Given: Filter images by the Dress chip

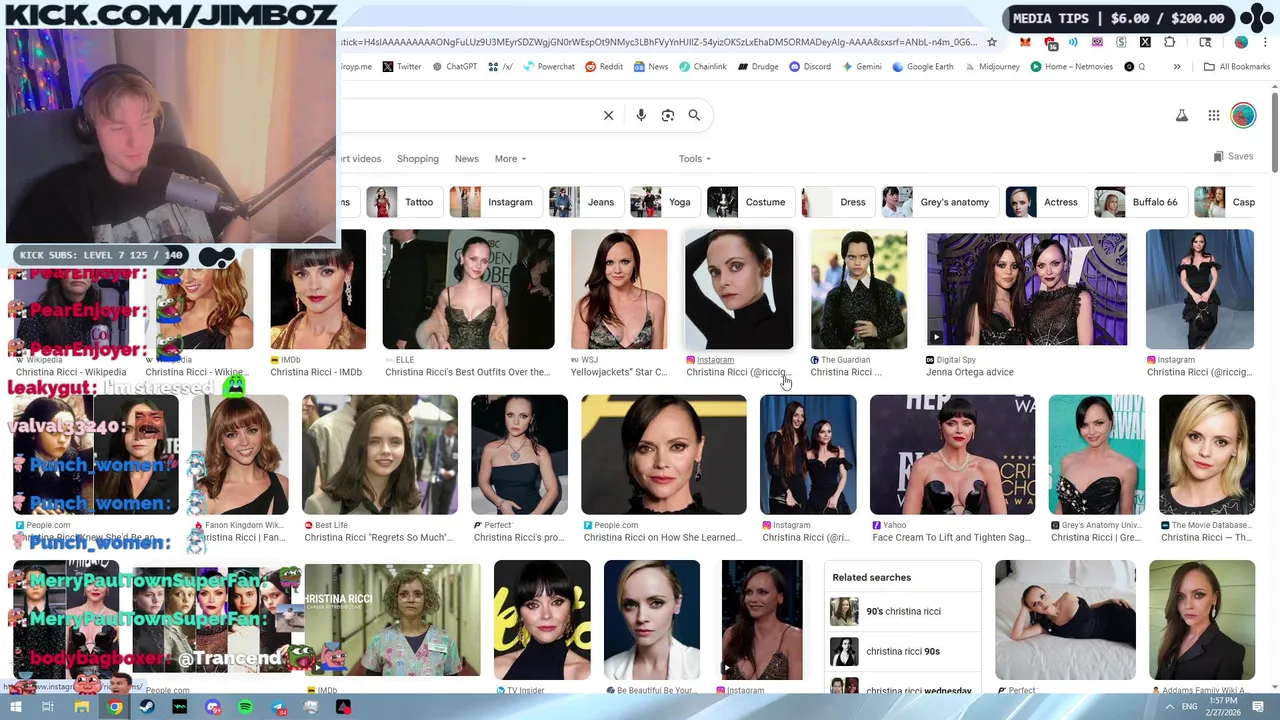Looking at the screenshot, I should point(838,202).
